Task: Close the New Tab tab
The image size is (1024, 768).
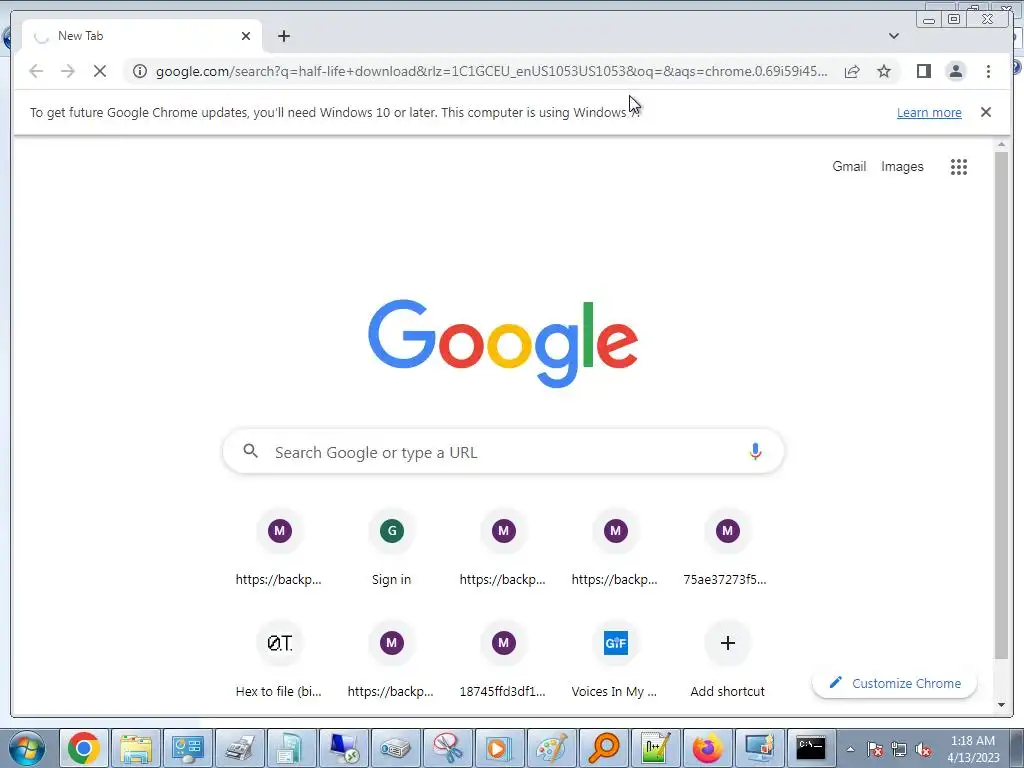Action: click(246, 36)
